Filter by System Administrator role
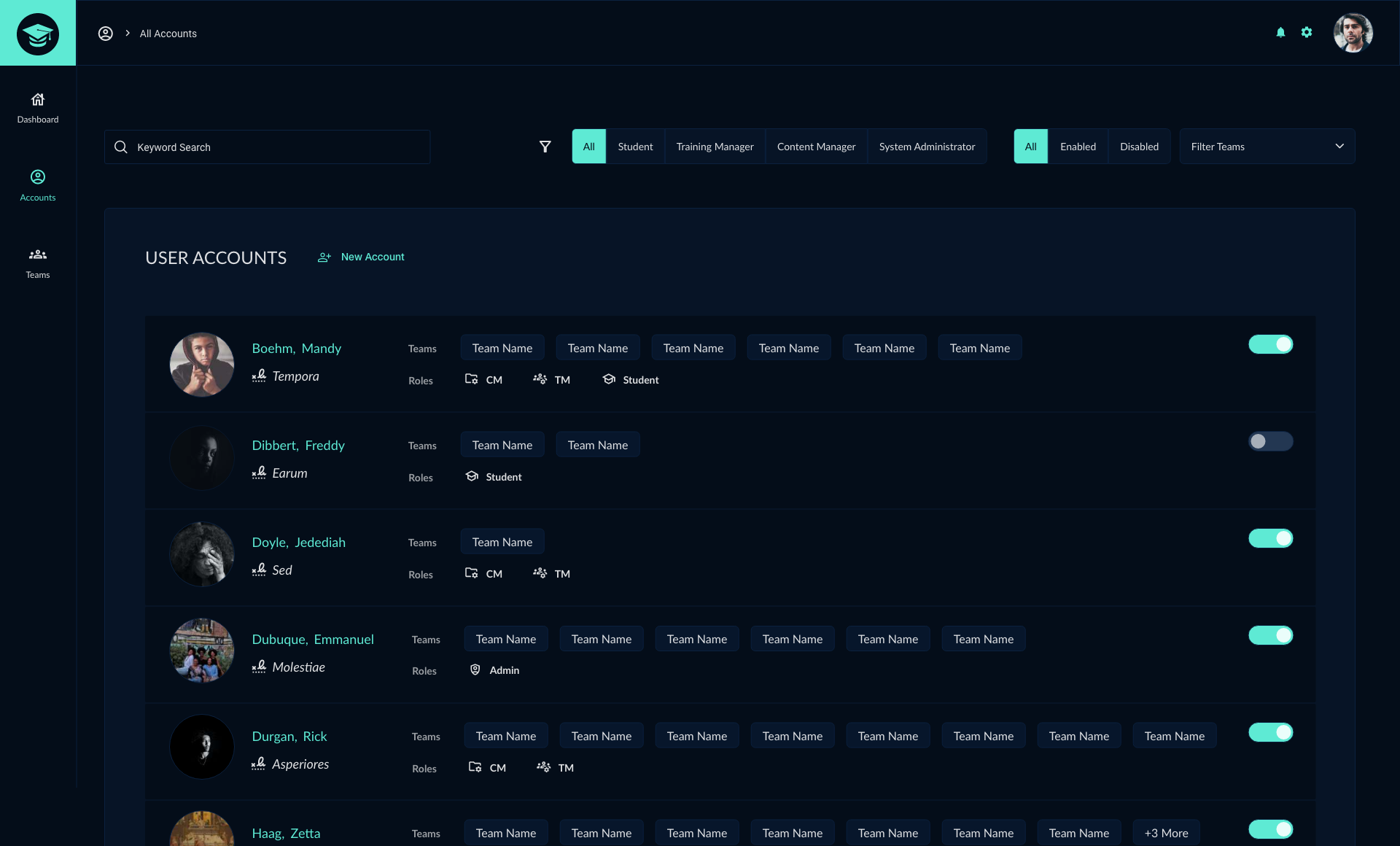Screen dimensions: 1400x846 (x=927, y=147)
